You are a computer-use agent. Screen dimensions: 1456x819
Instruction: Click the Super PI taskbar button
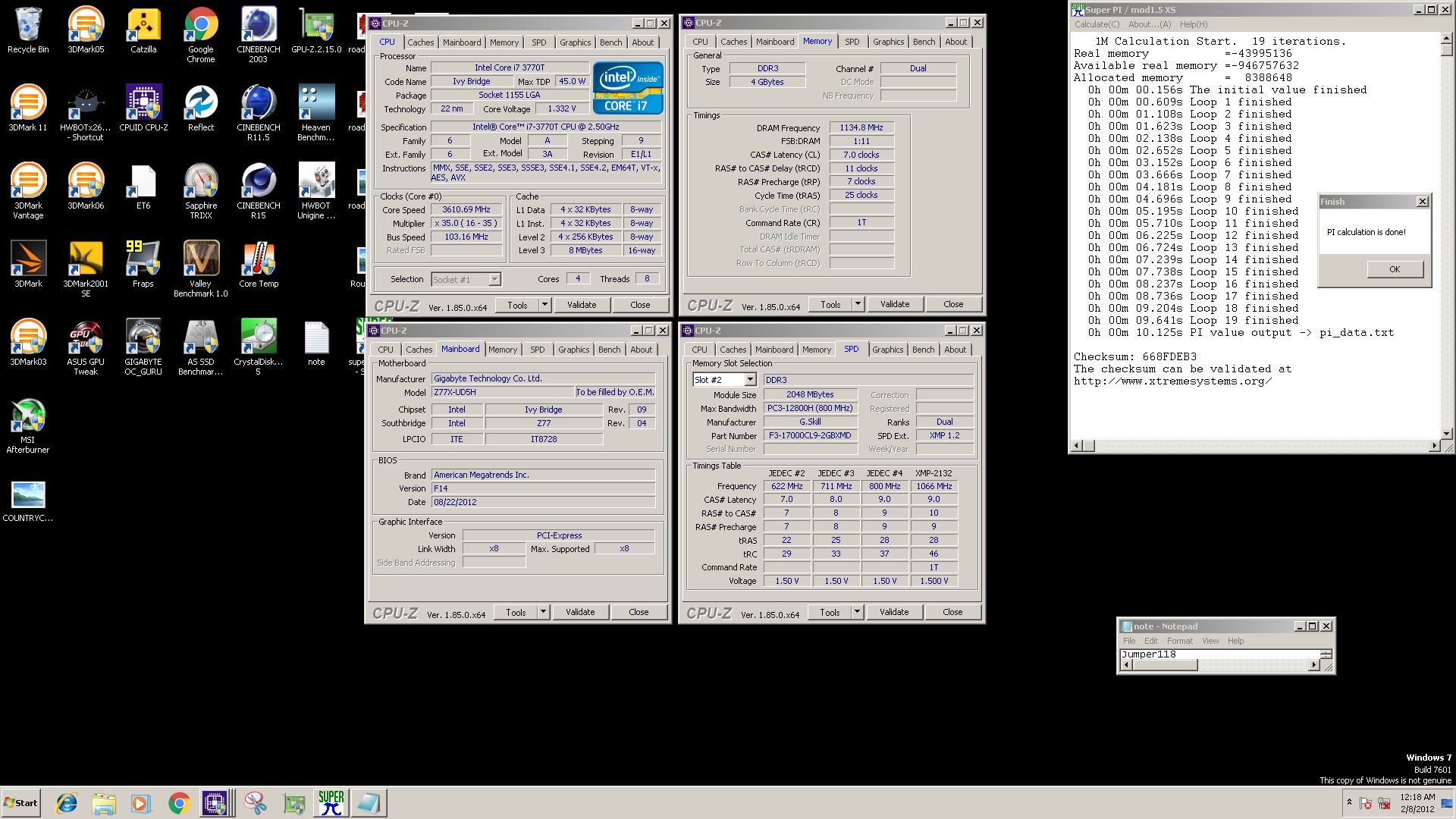click(x=331, y=803)
